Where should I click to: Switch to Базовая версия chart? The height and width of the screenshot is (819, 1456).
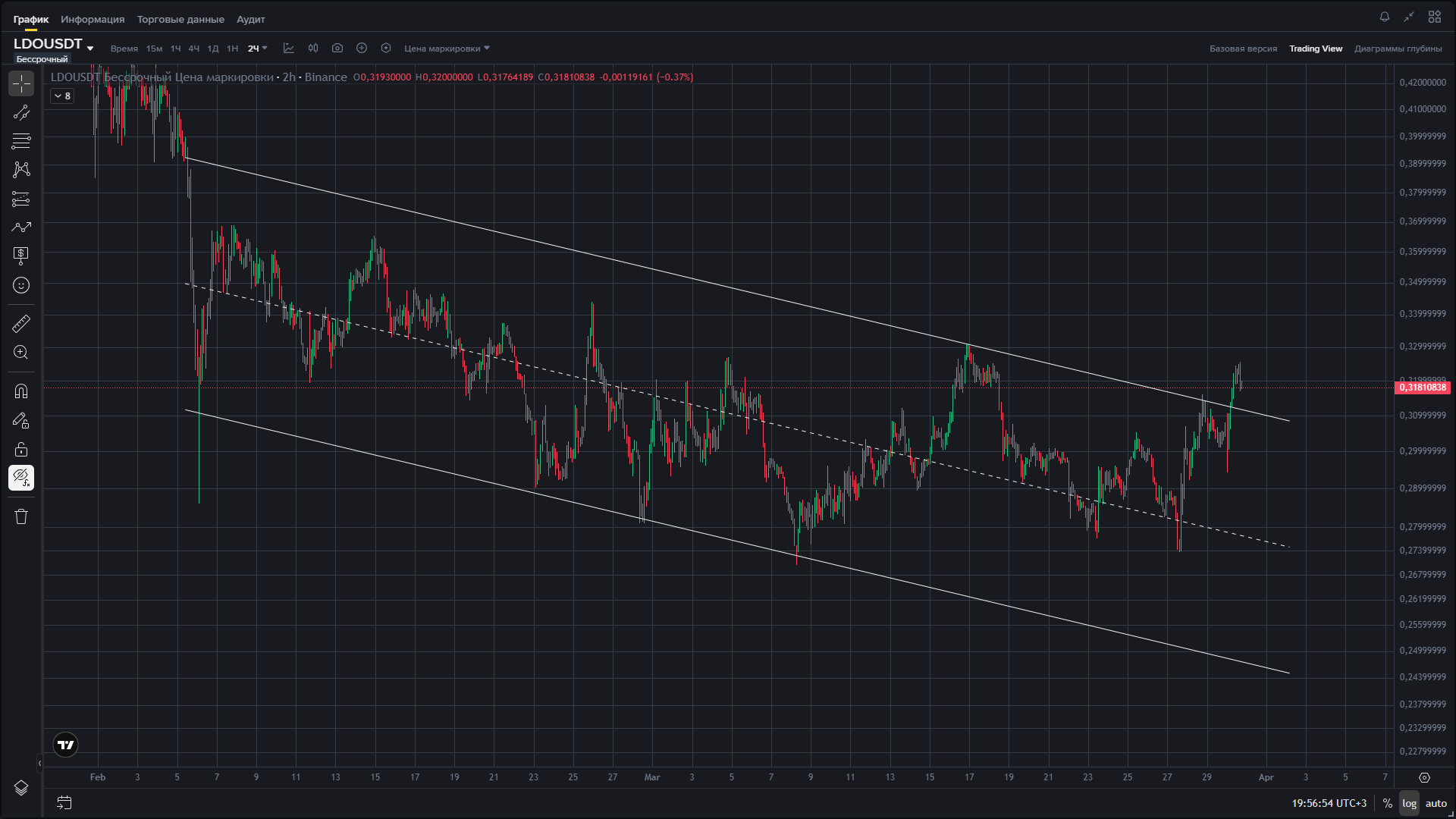coord(1243,49)
